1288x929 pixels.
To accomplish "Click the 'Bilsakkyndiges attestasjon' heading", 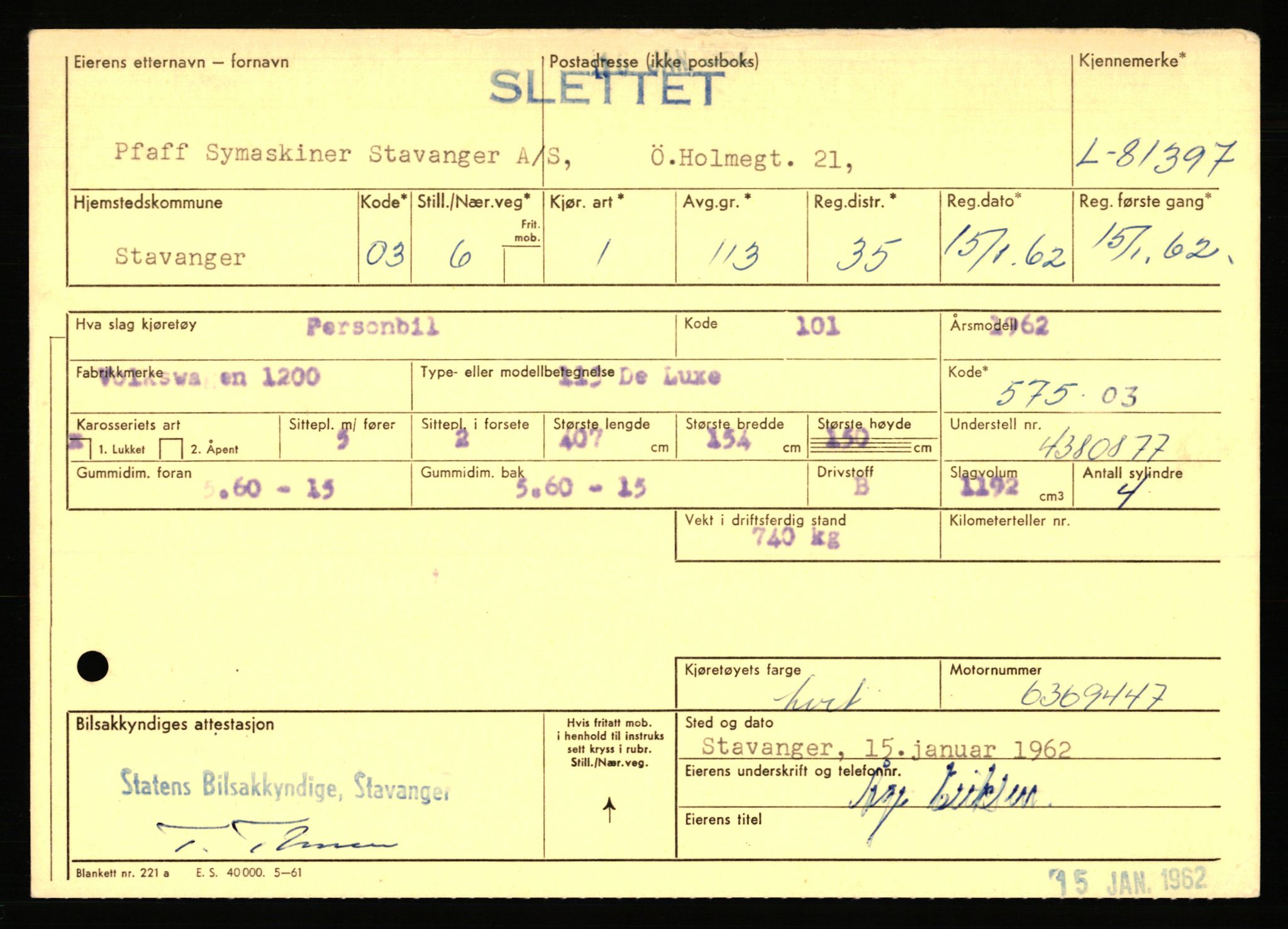I will click(x=175, y=724).
